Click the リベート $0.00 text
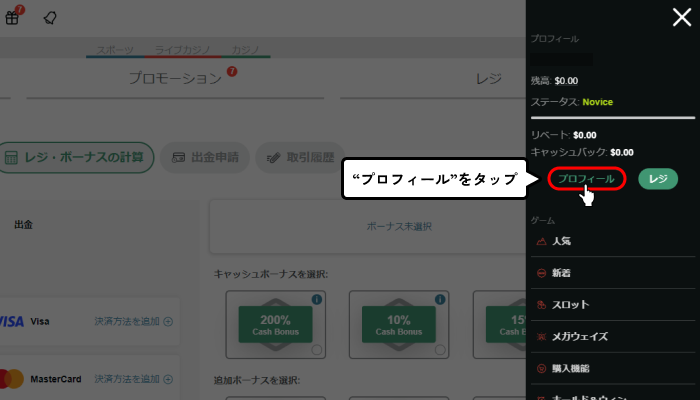The height and width of the screenshot is (400, 700). [x=563, y=135]
